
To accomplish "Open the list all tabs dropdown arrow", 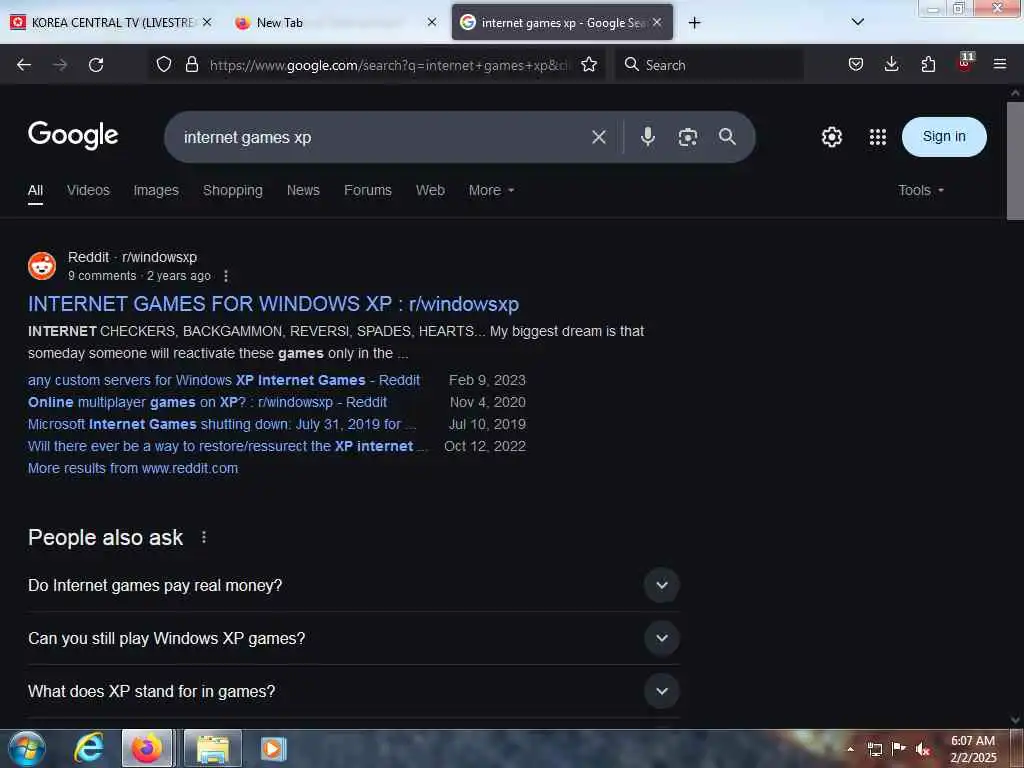I will [858, 22].
